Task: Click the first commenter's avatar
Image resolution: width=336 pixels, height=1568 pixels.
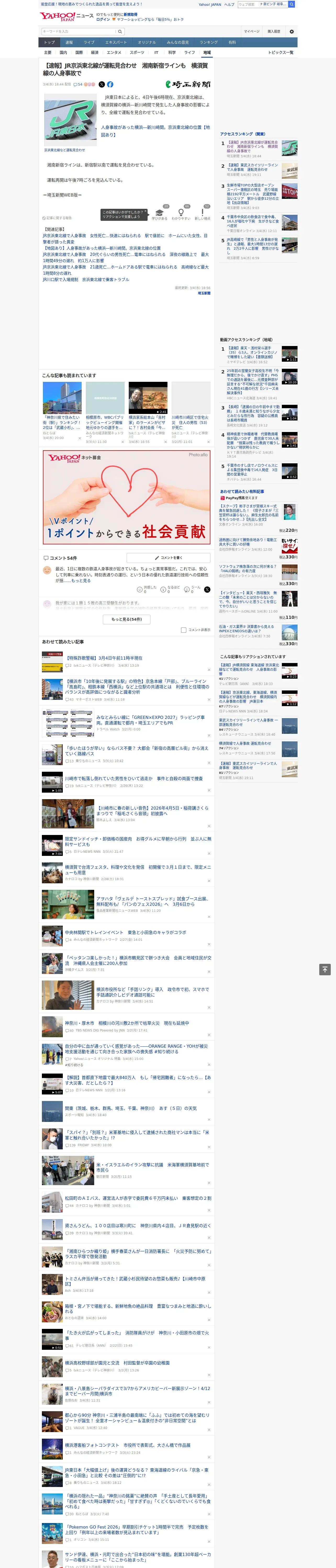Action: coord(47,570)
